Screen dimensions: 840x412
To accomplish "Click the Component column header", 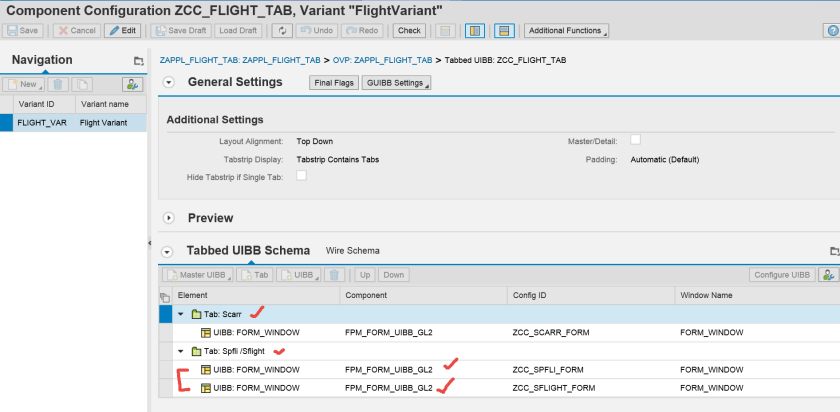I will 423,295.
